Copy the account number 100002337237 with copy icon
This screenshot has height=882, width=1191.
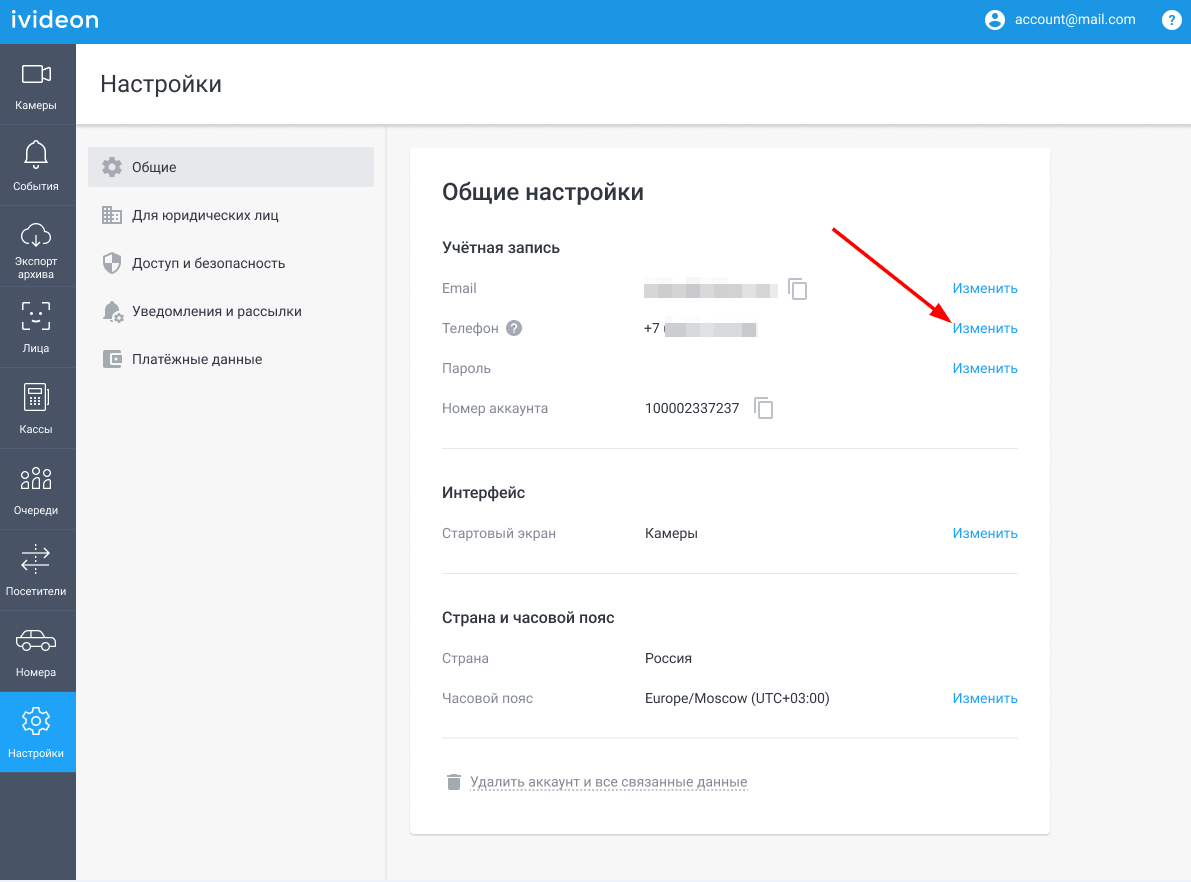763,408
